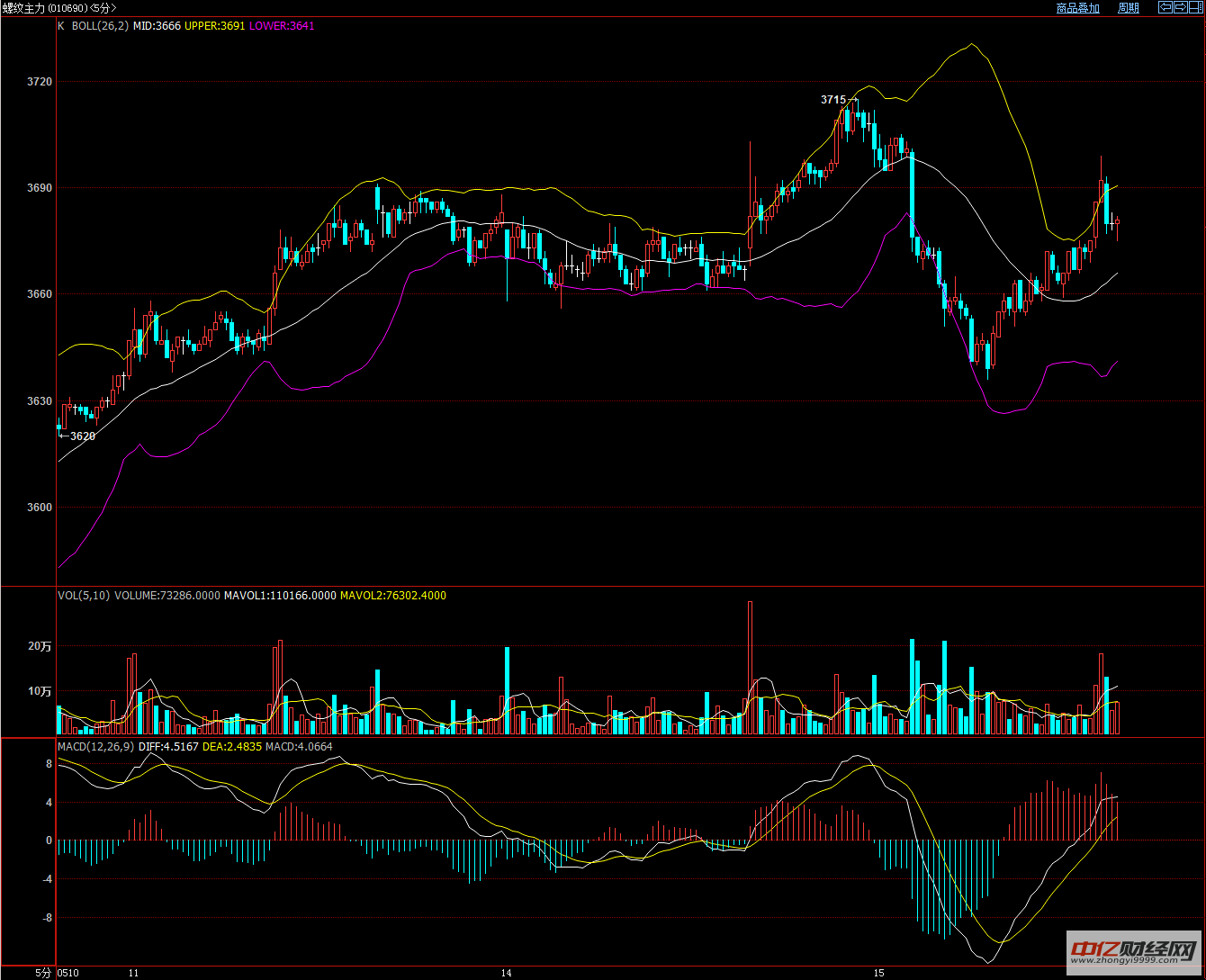Click the 螺纹主力 (010690) contract title

point(43,8)
